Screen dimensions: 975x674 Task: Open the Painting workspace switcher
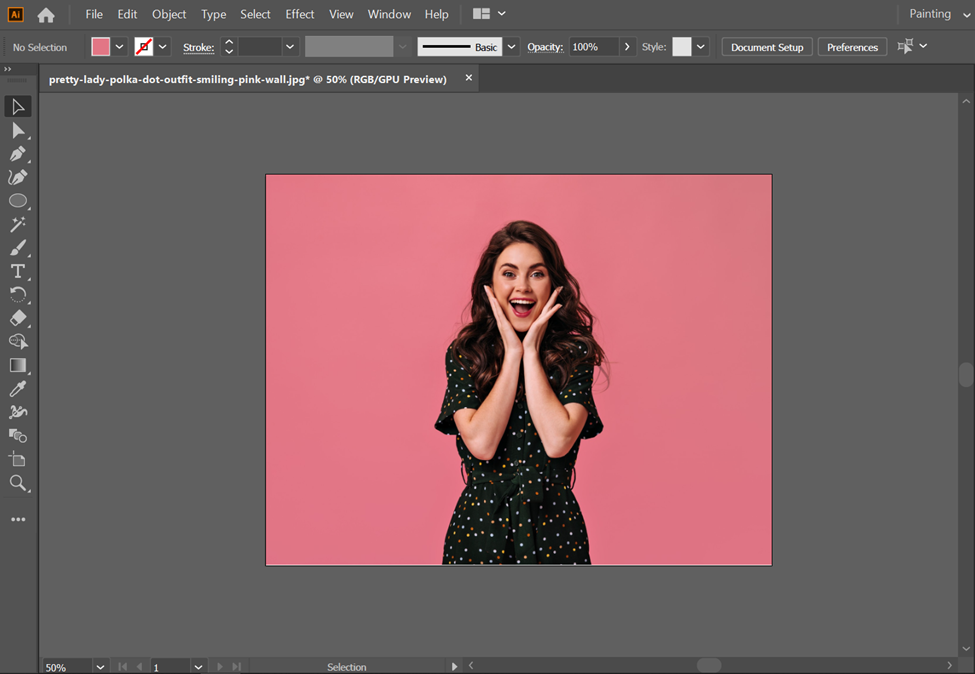click(x=937, y=14)
